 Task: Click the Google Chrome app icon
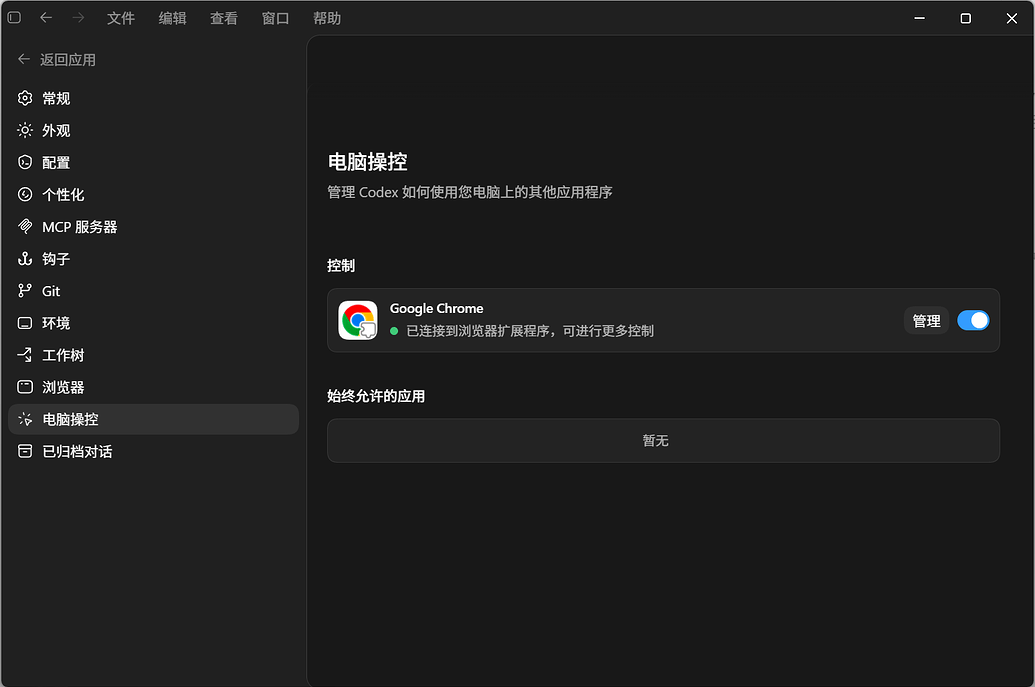(x=358, y=320)
